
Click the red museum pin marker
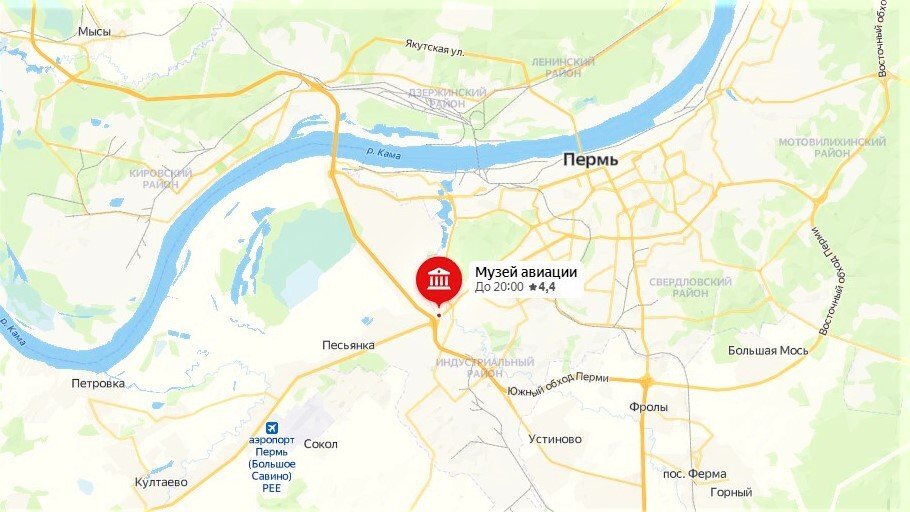[x=439, y=281]
